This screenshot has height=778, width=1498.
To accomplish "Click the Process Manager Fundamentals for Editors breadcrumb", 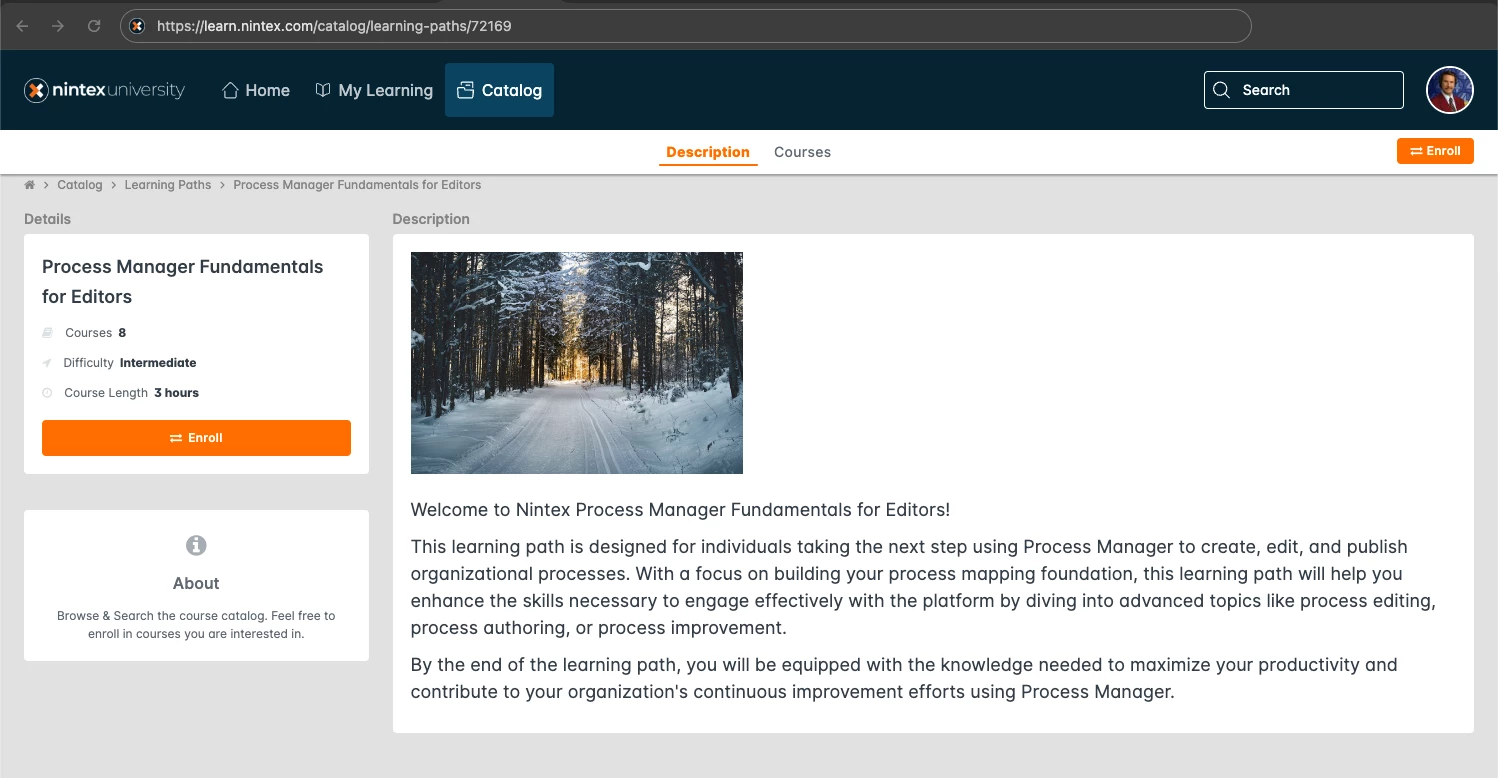I will [357, 185].
